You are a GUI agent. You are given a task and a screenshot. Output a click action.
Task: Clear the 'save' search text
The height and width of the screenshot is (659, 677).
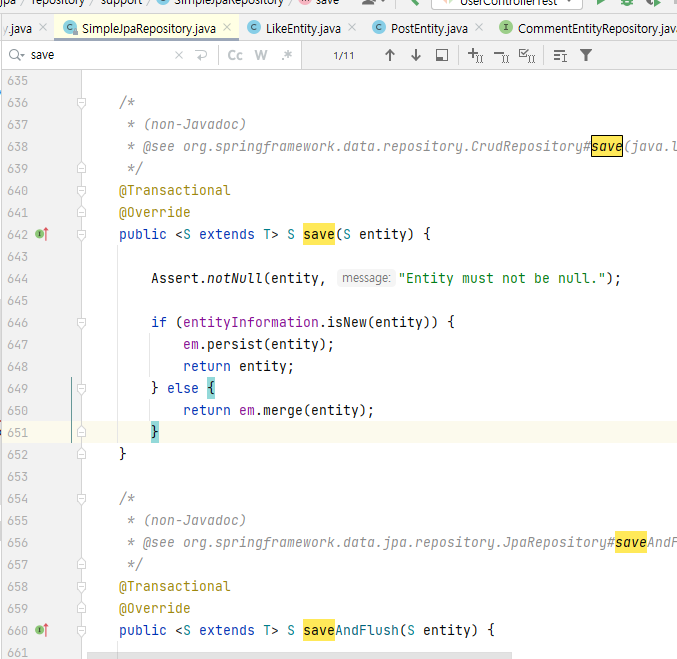179,55
